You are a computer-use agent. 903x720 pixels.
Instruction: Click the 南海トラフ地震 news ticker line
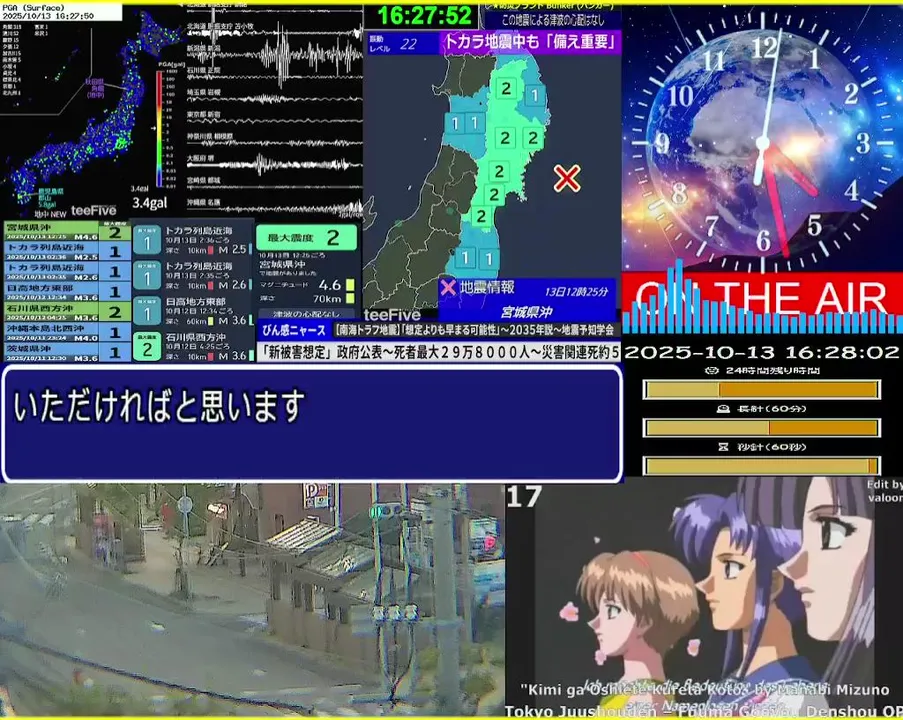[x=475, y=330]
